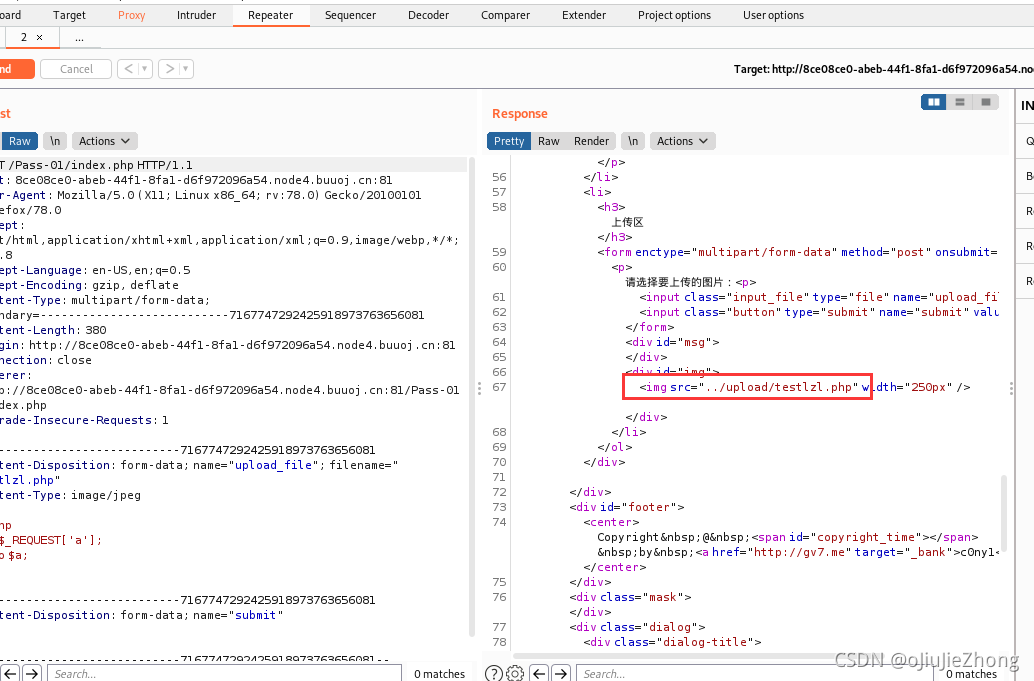Select side-by-side split layout icon
Viewport: 1034px width, 681px height.
pos(934,102)
